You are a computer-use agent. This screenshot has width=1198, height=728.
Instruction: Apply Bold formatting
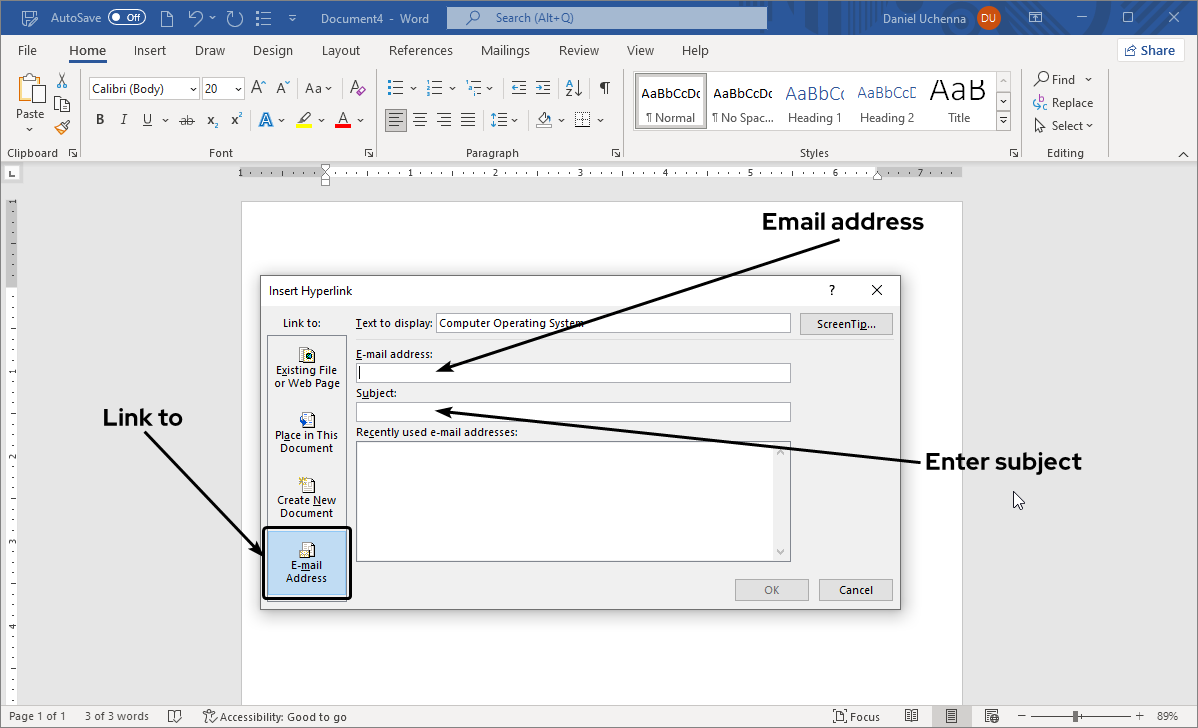click(x=100, y=120)
